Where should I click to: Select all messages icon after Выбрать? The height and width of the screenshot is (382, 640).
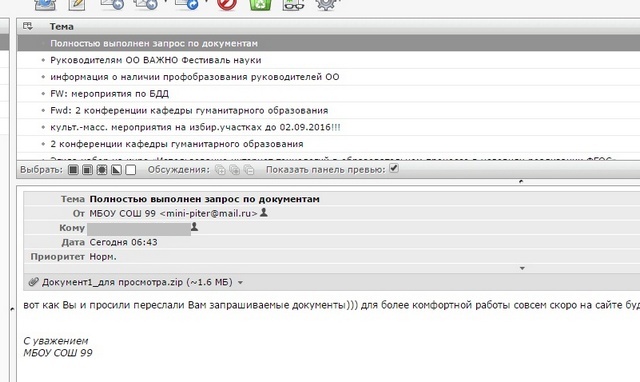tap(73, 169)
